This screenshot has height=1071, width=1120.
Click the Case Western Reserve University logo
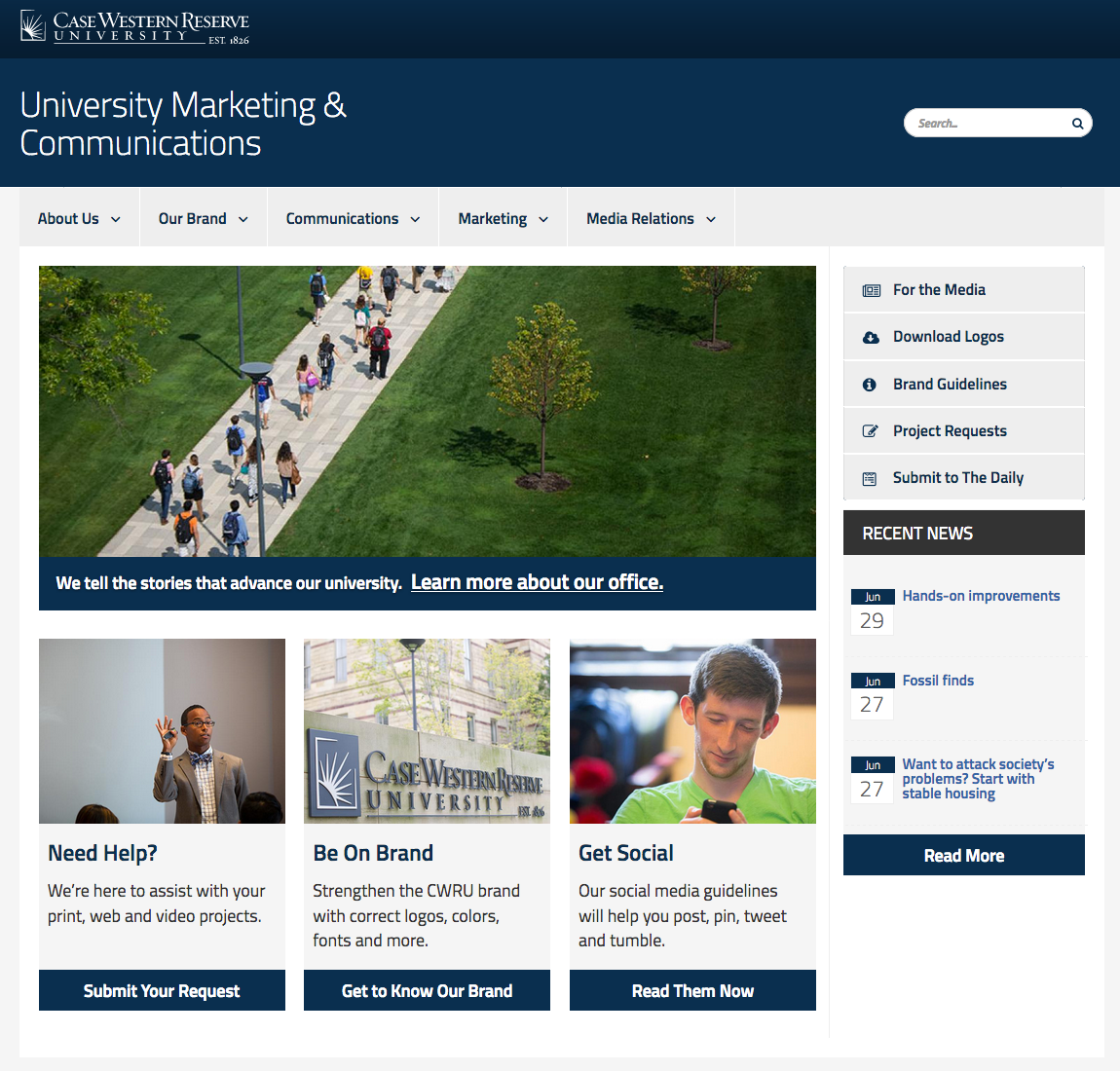pos(134,28)
